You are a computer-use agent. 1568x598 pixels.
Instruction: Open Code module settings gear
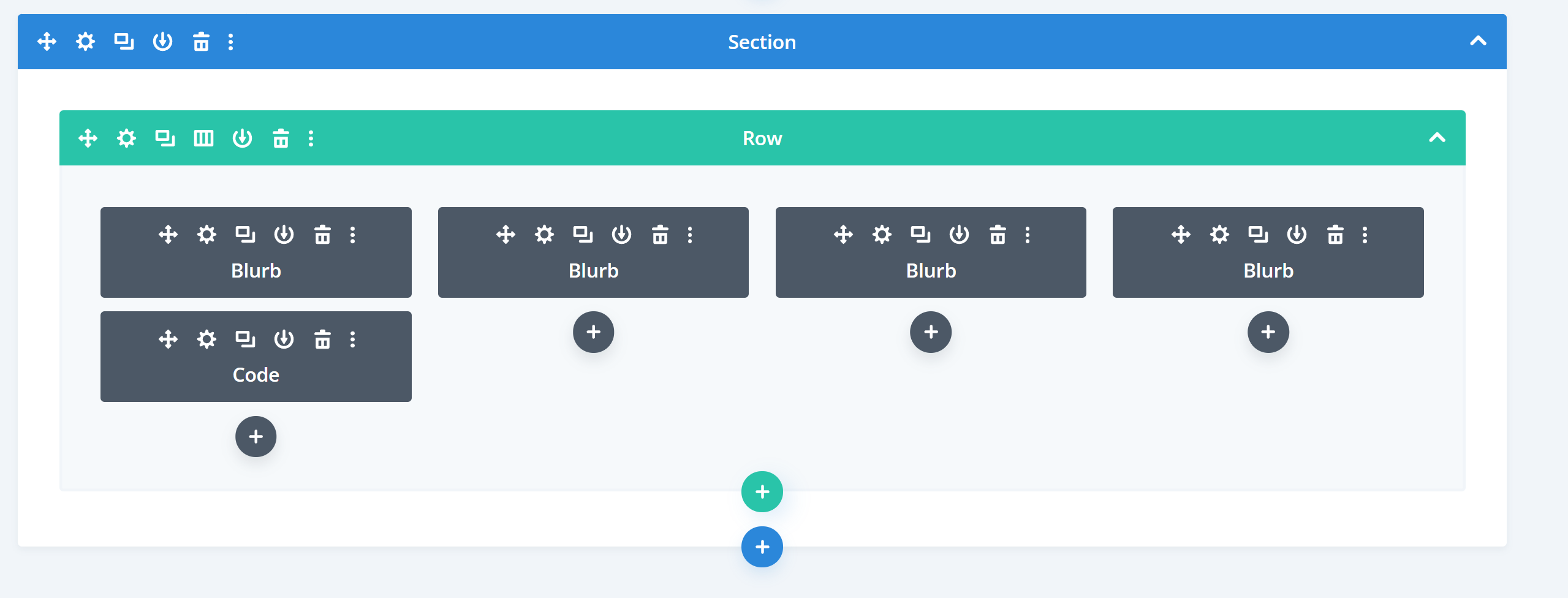(x=206, y=339)
